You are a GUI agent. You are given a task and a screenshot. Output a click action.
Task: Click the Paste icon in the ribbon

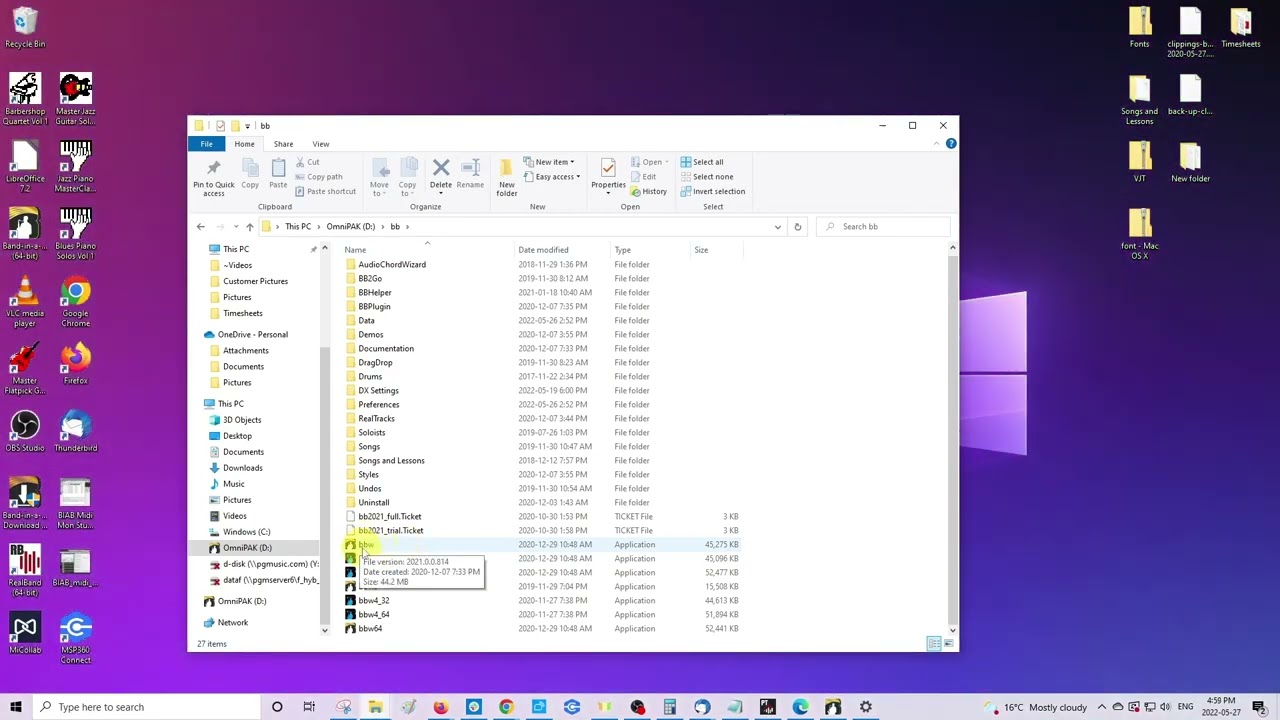(278, 173)
